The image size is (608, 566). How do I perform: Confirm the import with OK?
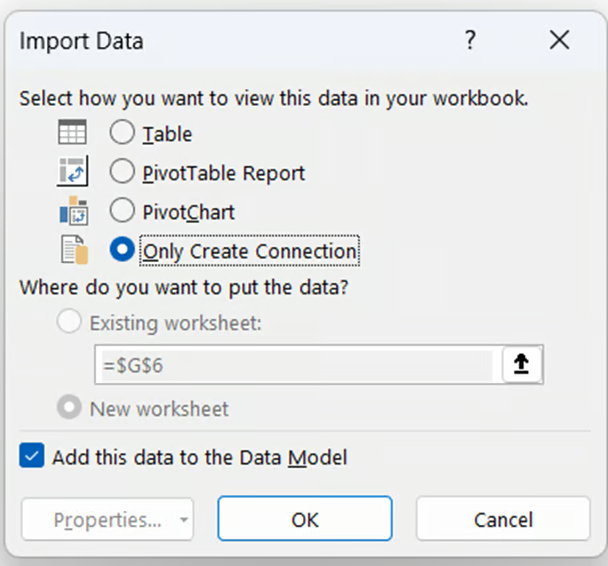(305, 520)
